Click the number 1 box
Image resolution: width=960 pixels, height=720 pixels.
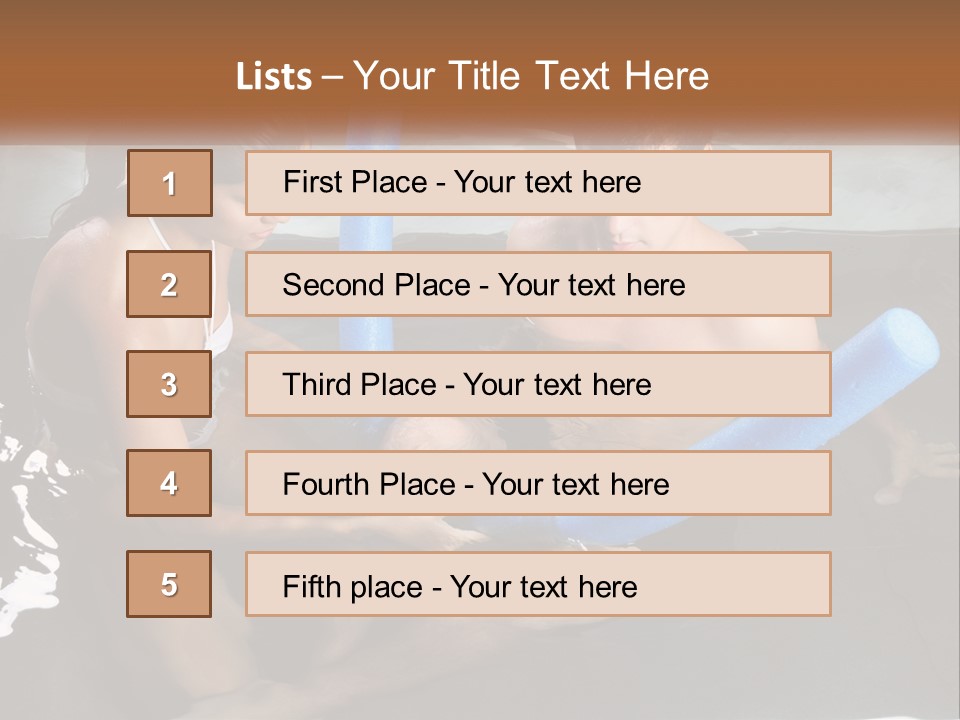169,183
